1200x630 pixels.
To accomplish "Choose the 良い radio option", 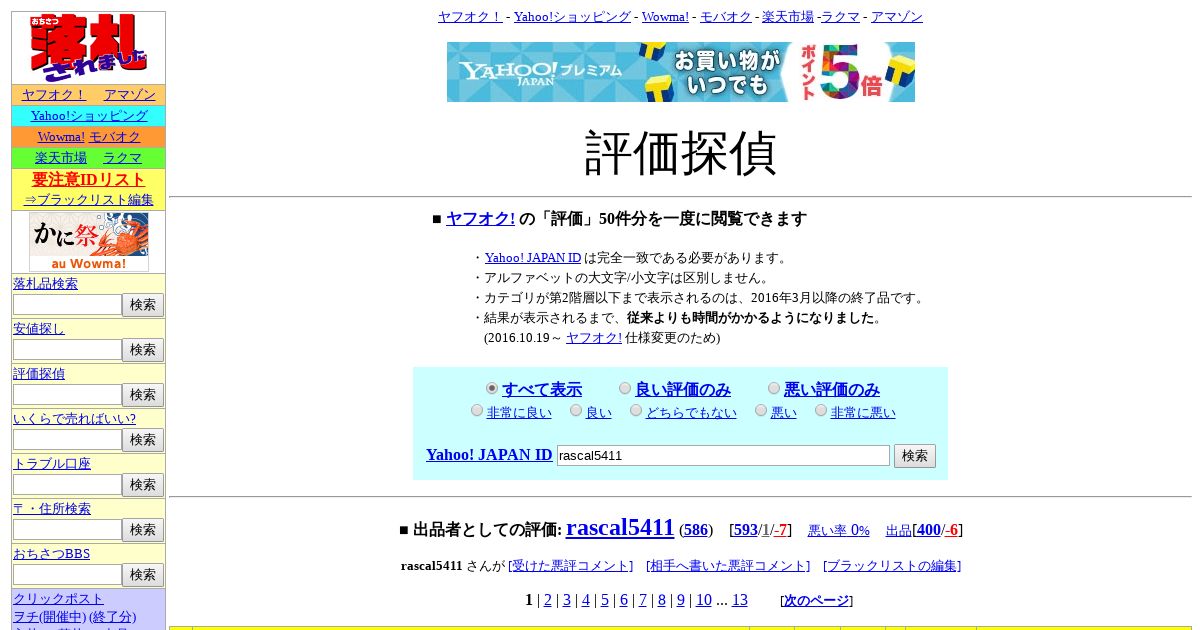I will [x=576, y=410].
